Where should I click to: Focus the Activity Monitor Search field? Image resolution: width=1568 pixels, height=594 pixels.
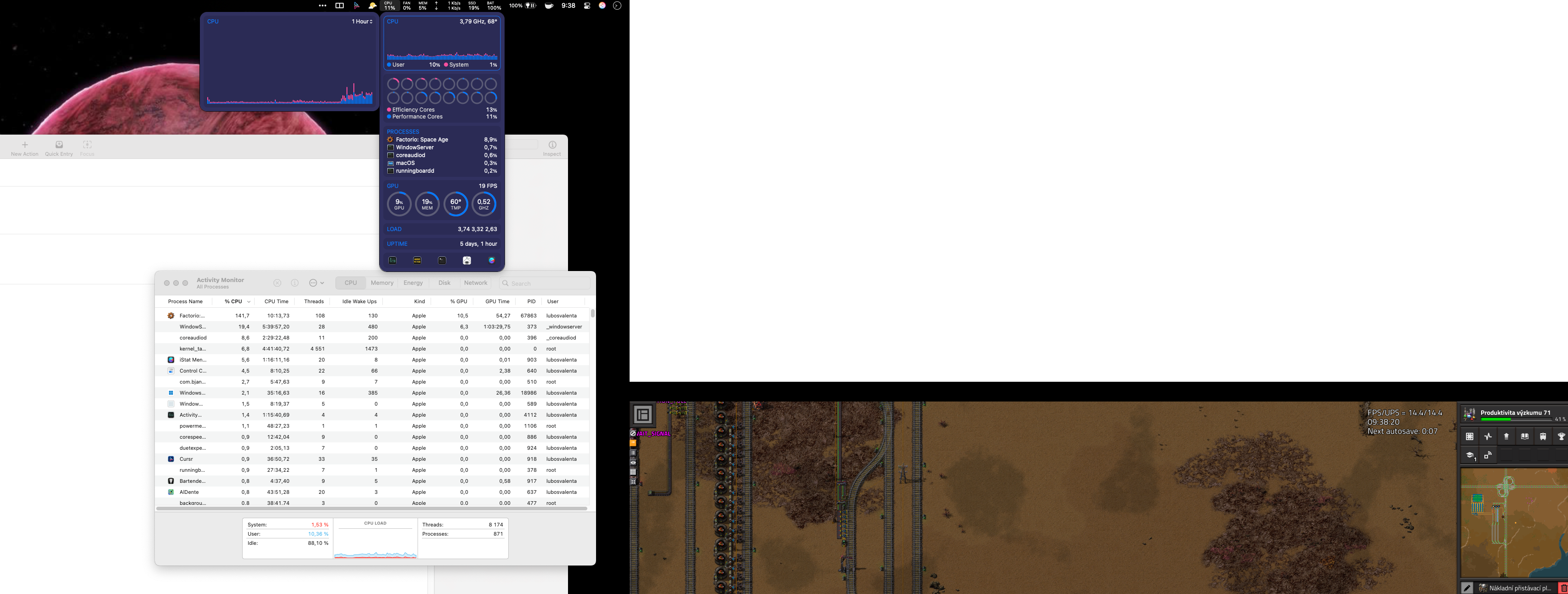coord(545,283)
